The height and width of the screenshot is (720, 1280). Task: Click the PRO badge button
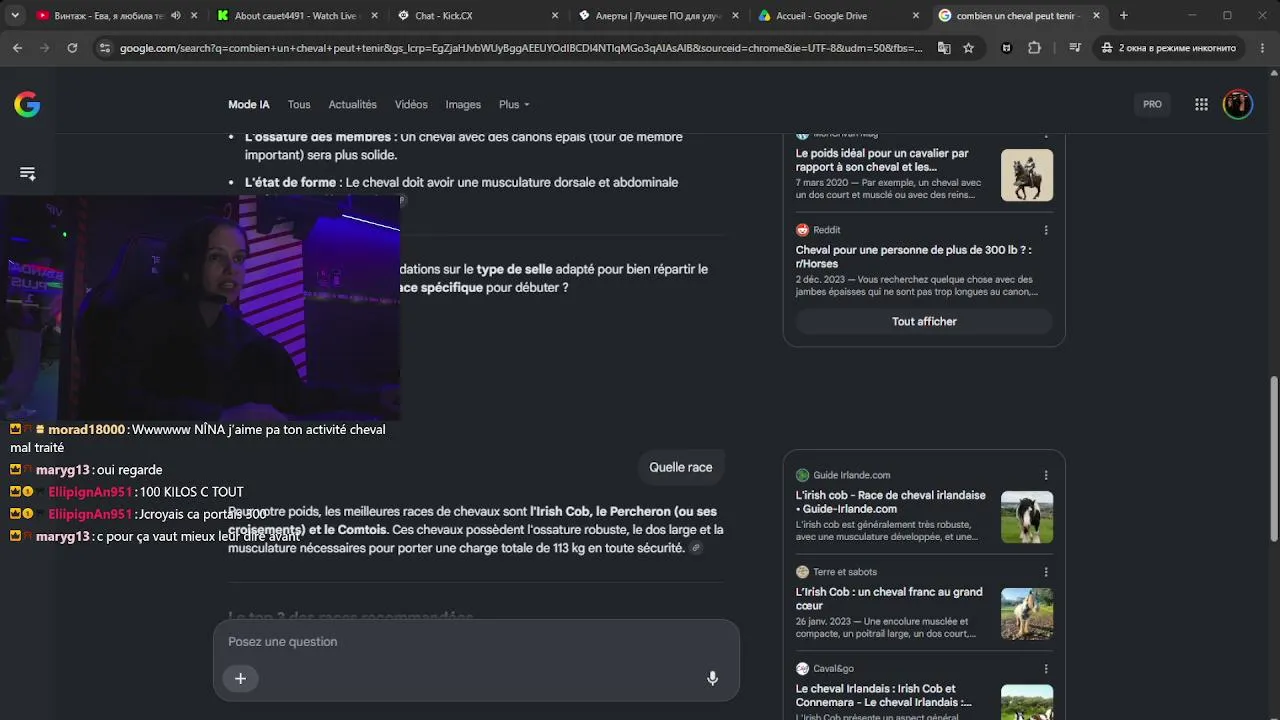1152,104
